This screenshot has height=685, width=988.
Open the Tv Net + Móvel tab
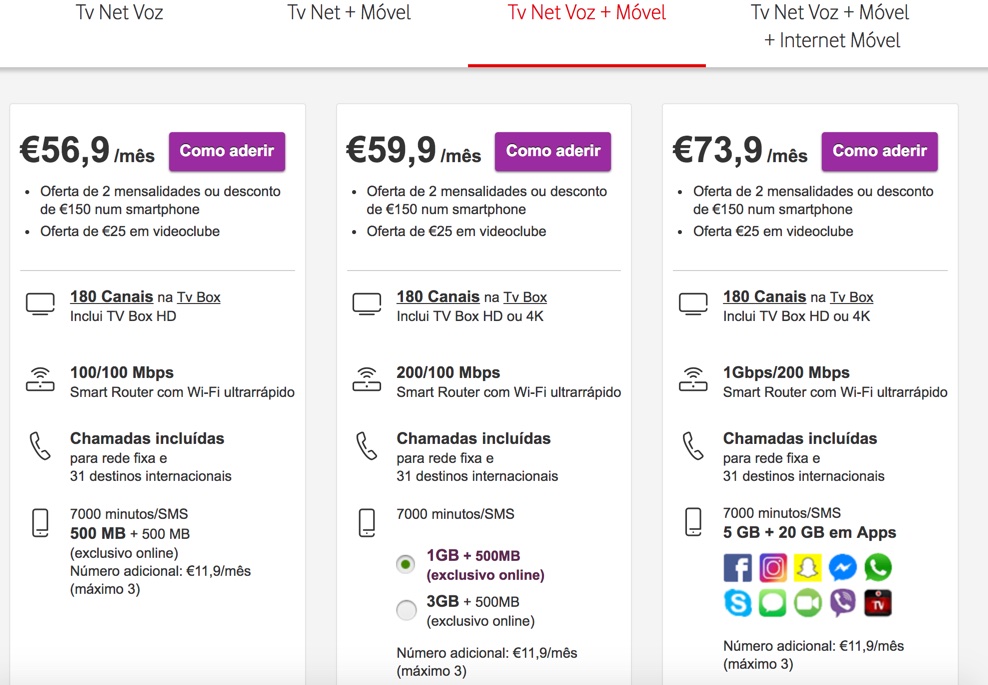pos(349,13)
